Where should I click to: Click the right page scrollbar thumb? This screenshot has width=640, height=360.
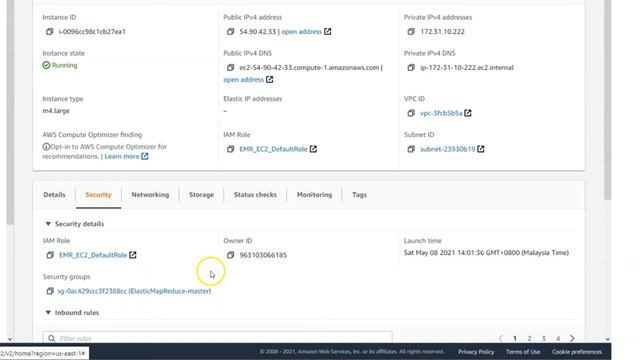click(608, 100)
